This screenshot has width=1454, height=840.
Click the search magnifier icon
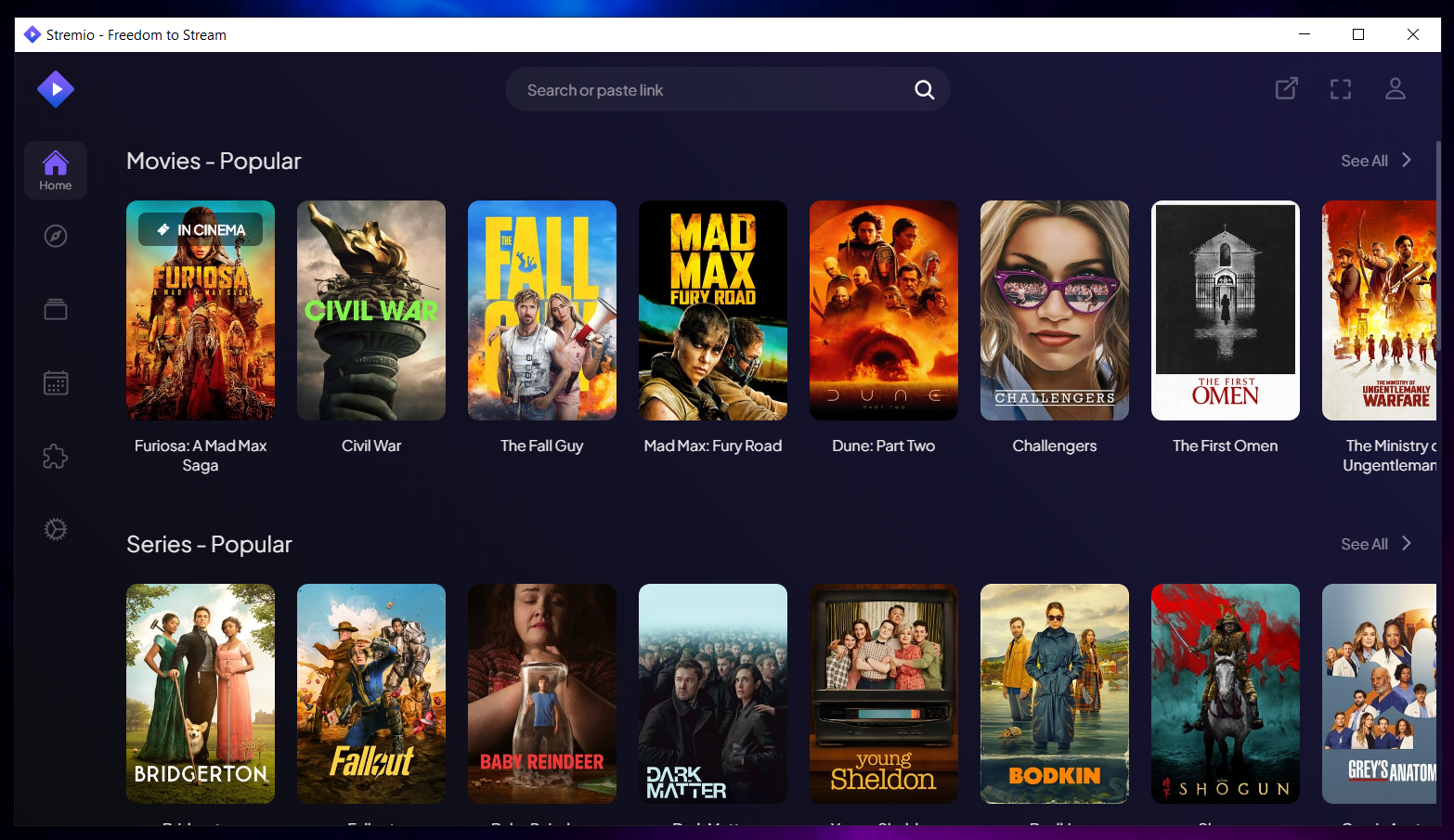924,90
